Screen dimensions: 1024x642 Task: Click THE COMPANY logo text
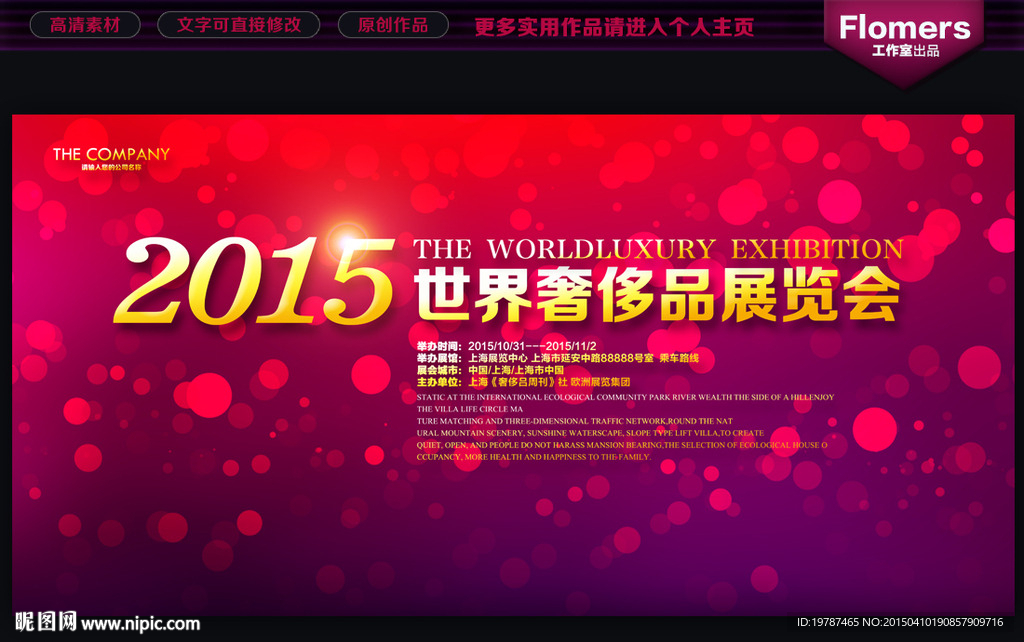pyautogui.click(x=111, y=154)
